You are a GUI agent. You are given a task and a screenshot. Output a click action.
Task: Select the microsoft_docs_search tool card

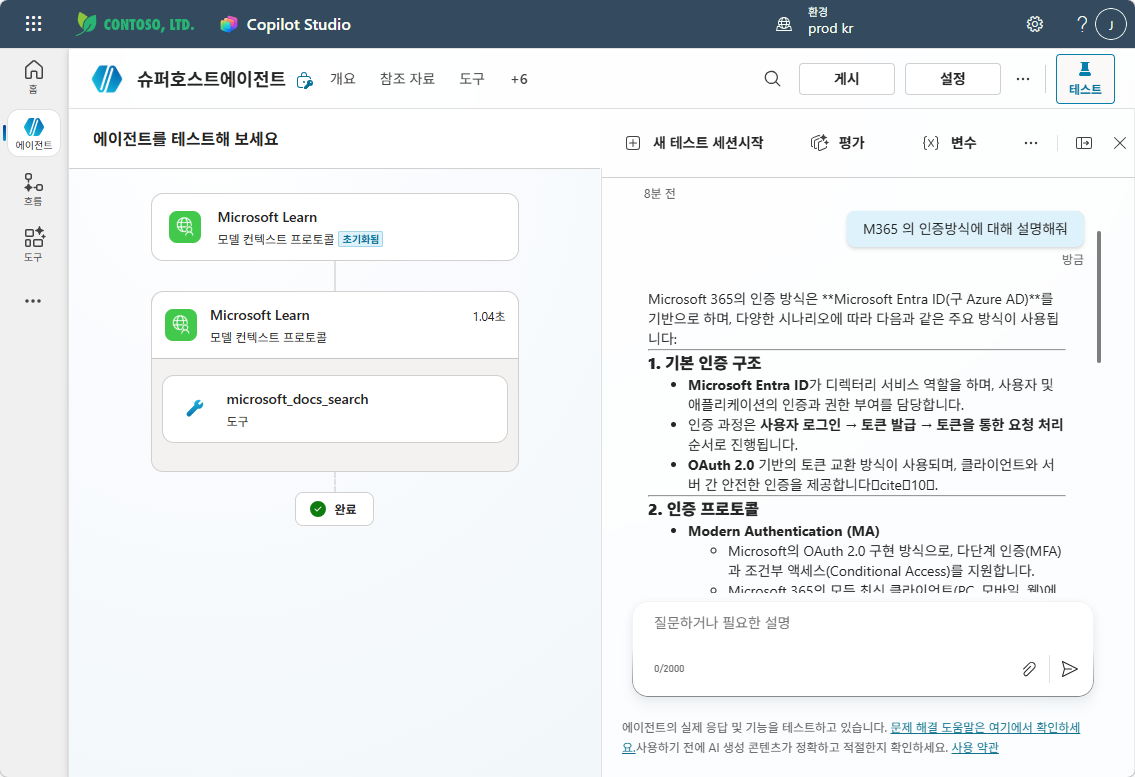pos(334,409)
